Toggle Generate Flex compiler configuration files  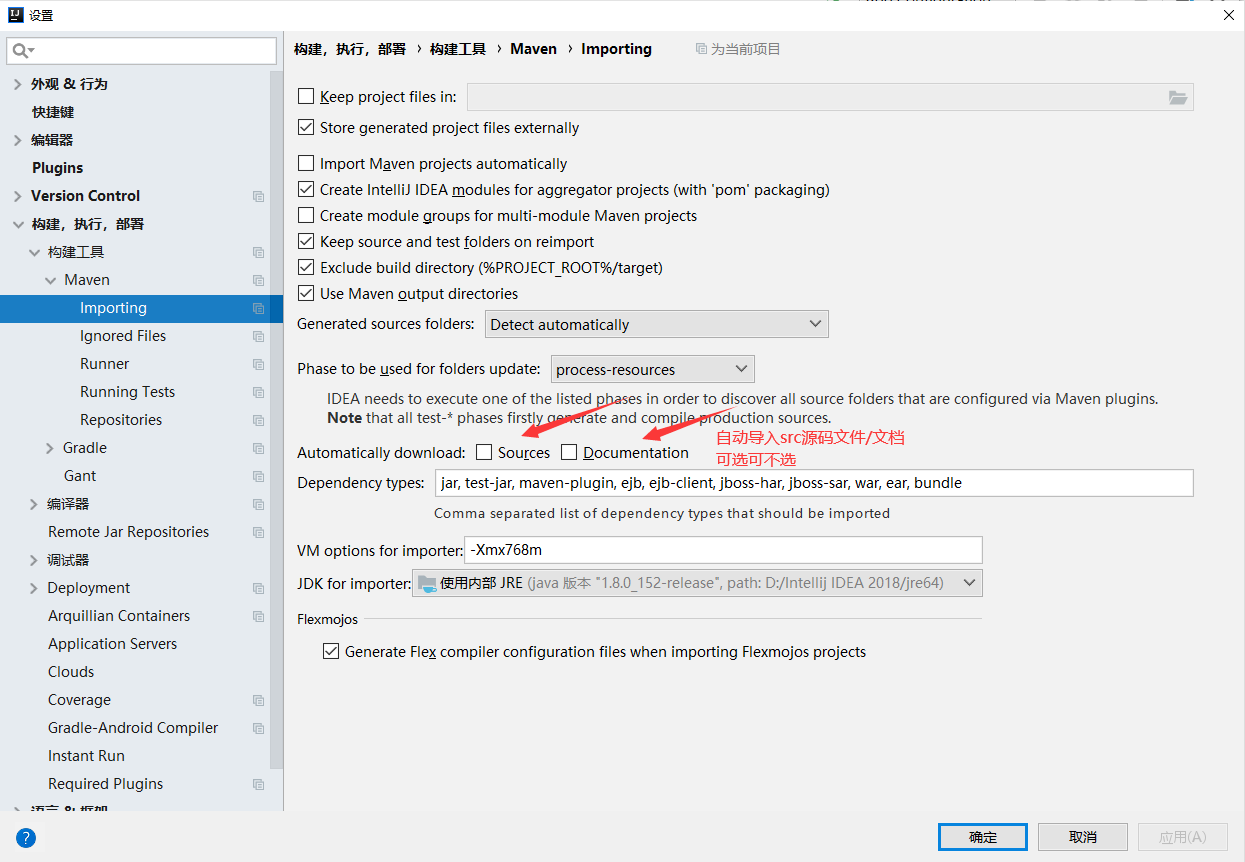pos(331,652)
